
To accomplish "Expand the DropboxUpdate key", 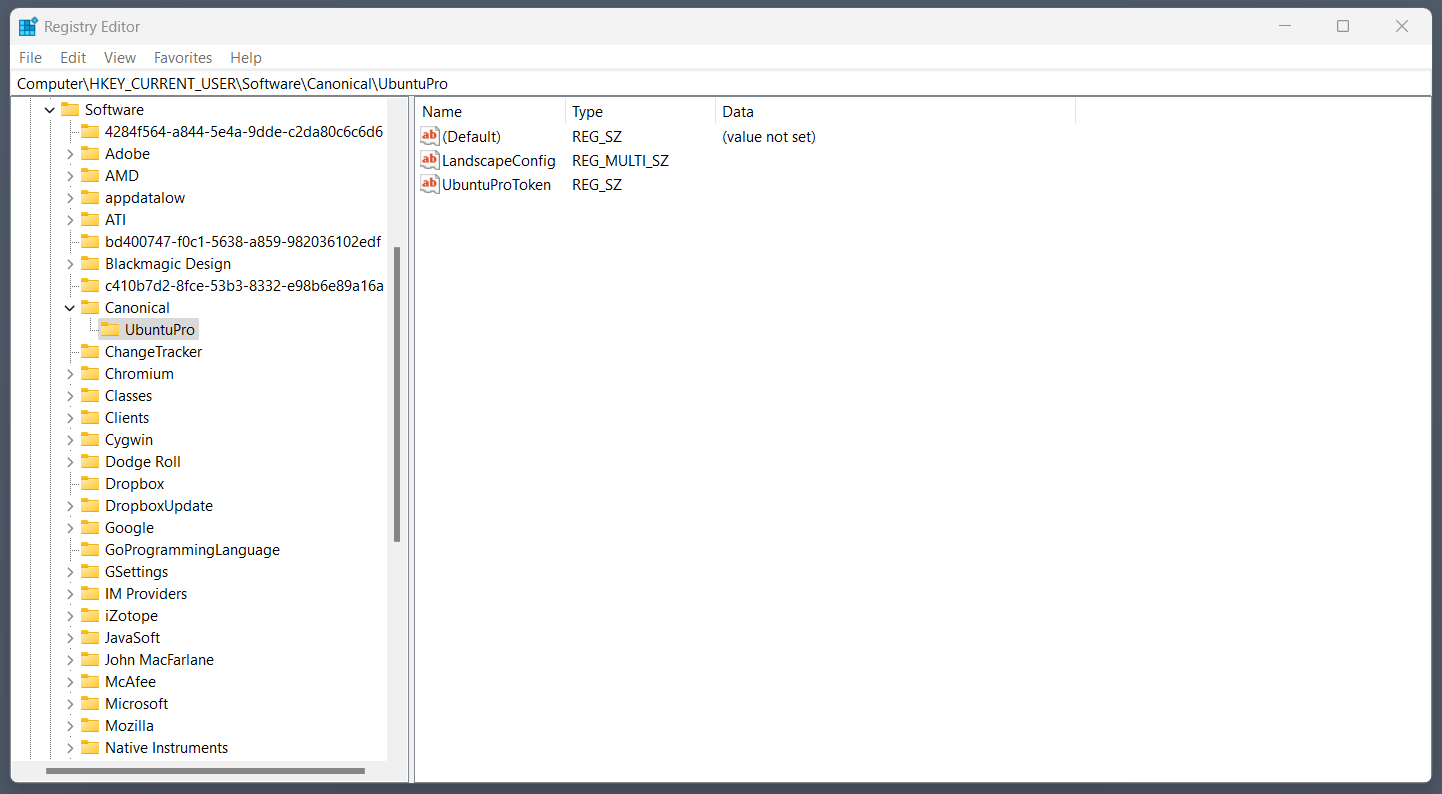I will click(70, 506).
